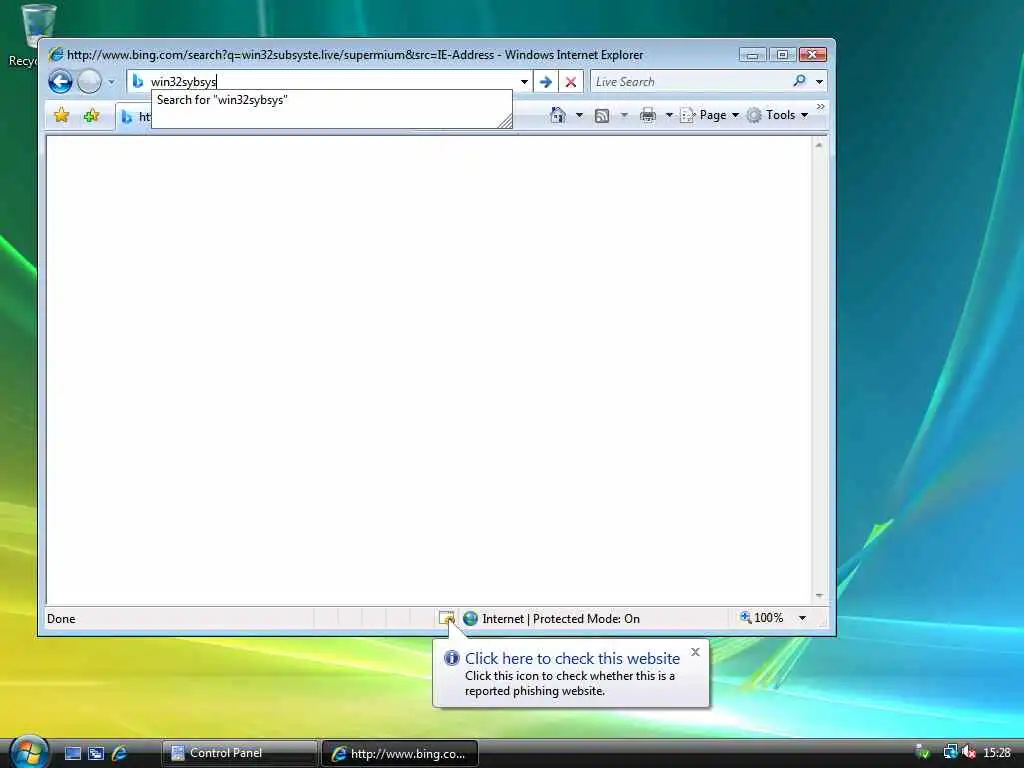The image size is (1024, 768).
Task: Click the grayed Forward navigation button
Action: click(89, 82)
